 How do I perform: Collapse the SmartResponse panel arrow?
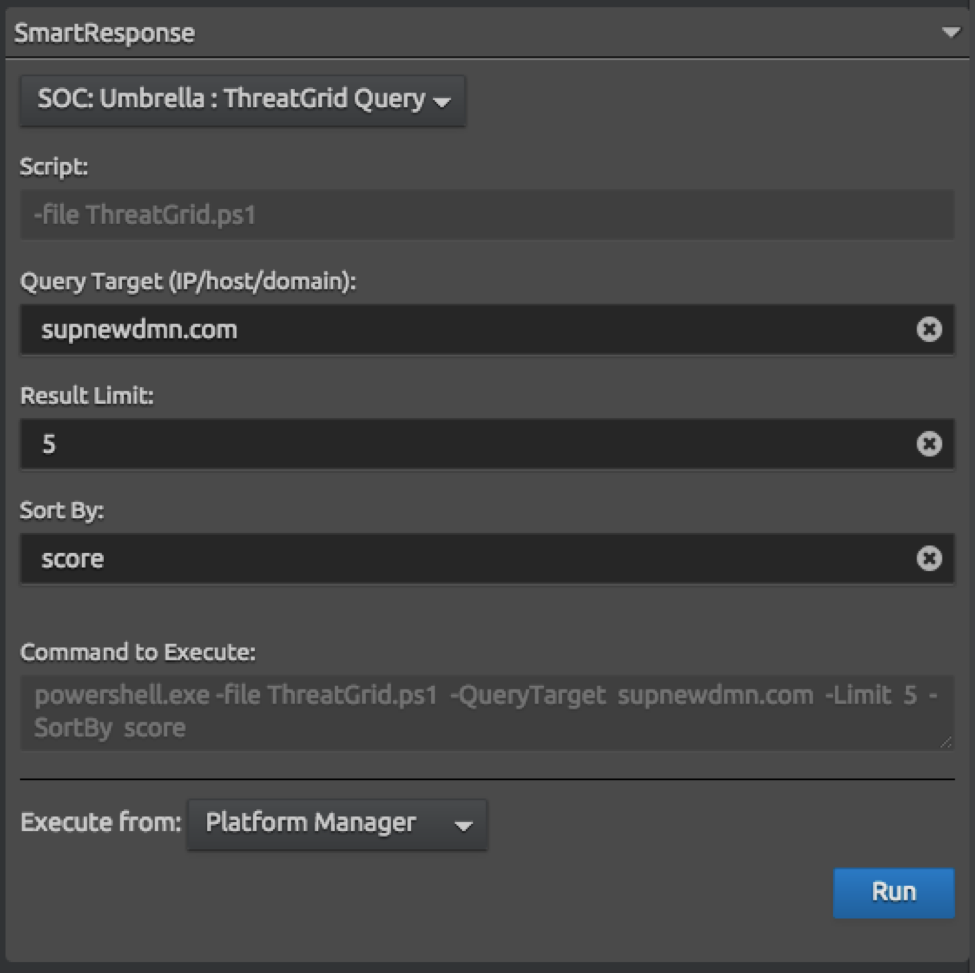click(951, 32)
